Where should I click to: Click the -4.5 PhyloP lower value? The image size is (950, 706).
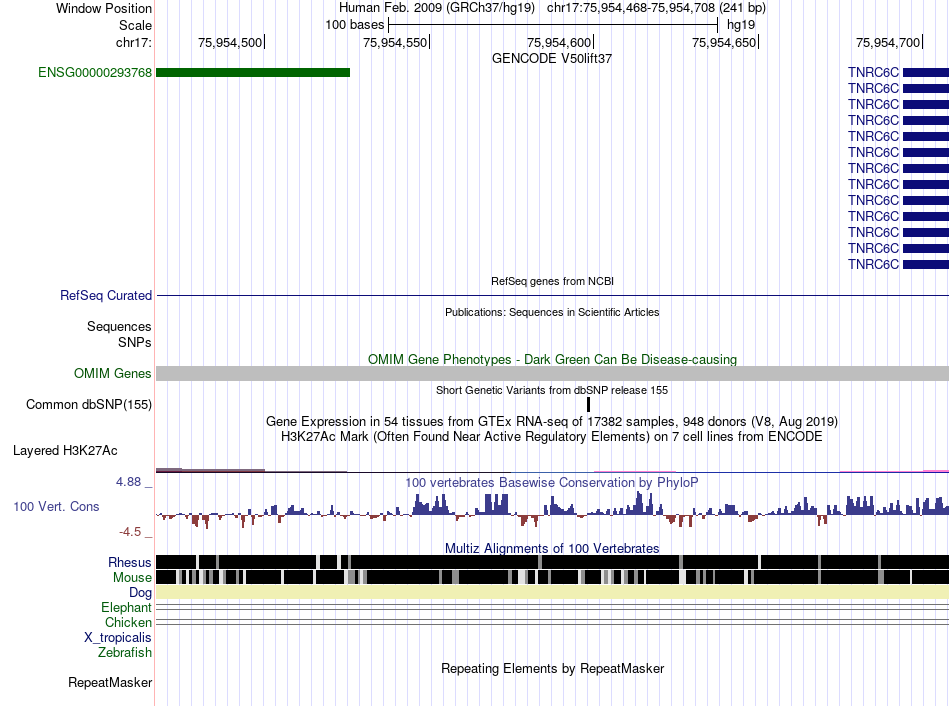point(130,532)
